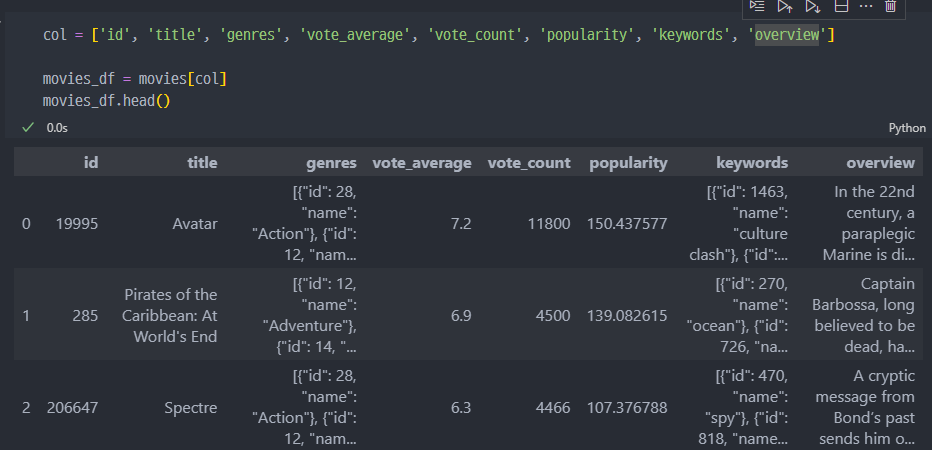Open the cell's More Actions ellipsis
The width and height of the screenshot is (932, 450).
866,6
